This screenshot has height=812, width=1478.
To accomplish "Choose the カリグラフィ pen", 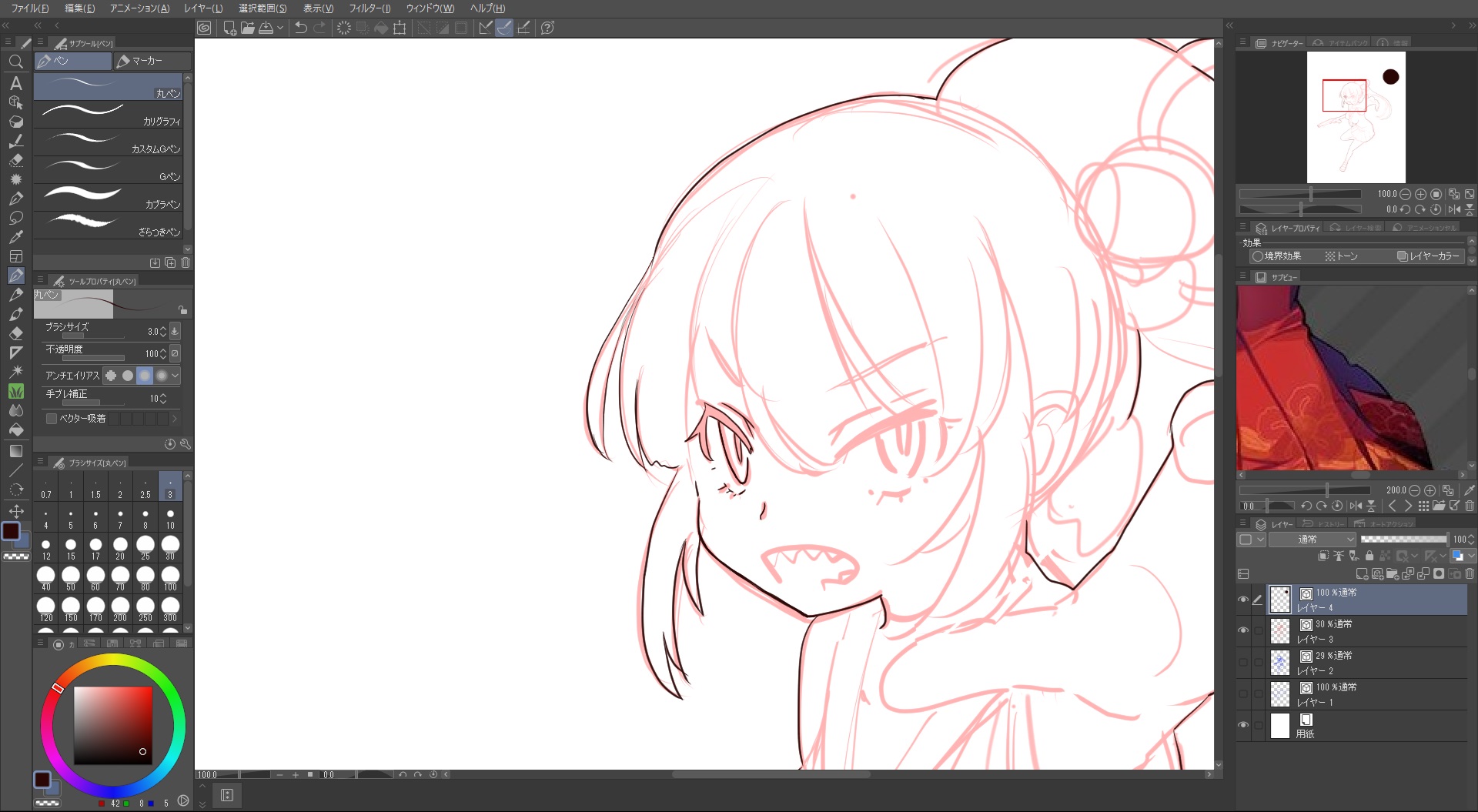I will (108, 114).
